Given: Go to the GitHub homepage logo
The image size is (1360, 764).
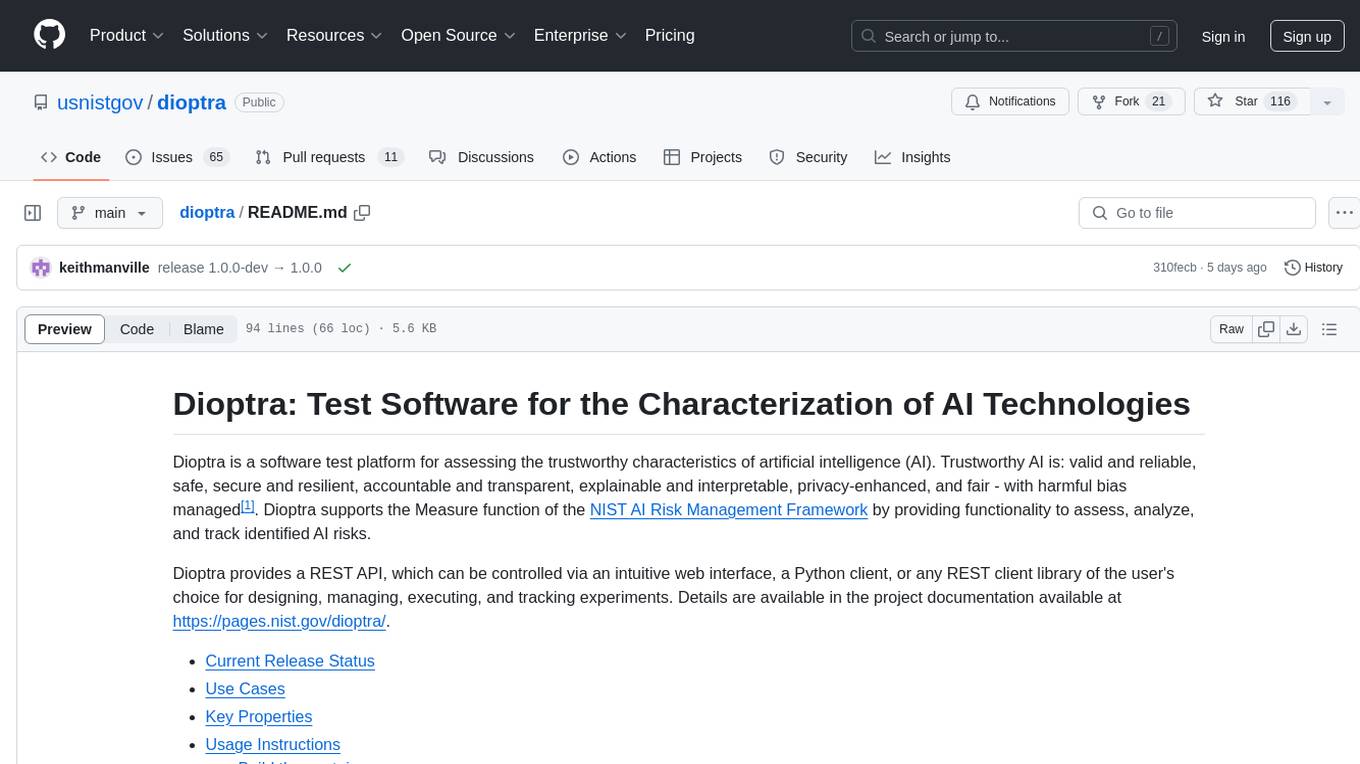Looking at the screenshot, I should point(49,35).
